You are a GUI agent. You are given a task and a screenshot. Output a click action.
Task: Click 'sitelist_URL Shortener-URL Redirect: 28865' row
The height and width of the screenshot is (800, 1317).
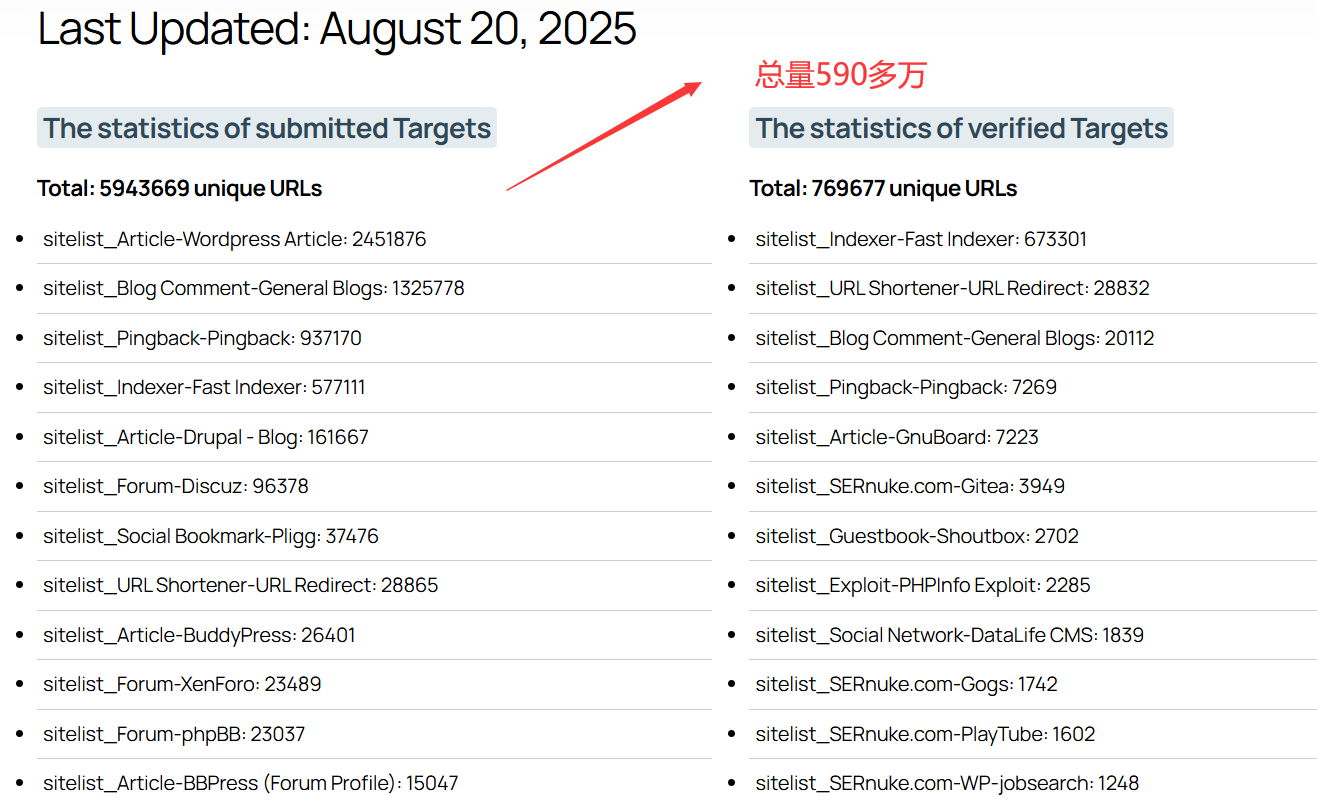tap(374, 585)
